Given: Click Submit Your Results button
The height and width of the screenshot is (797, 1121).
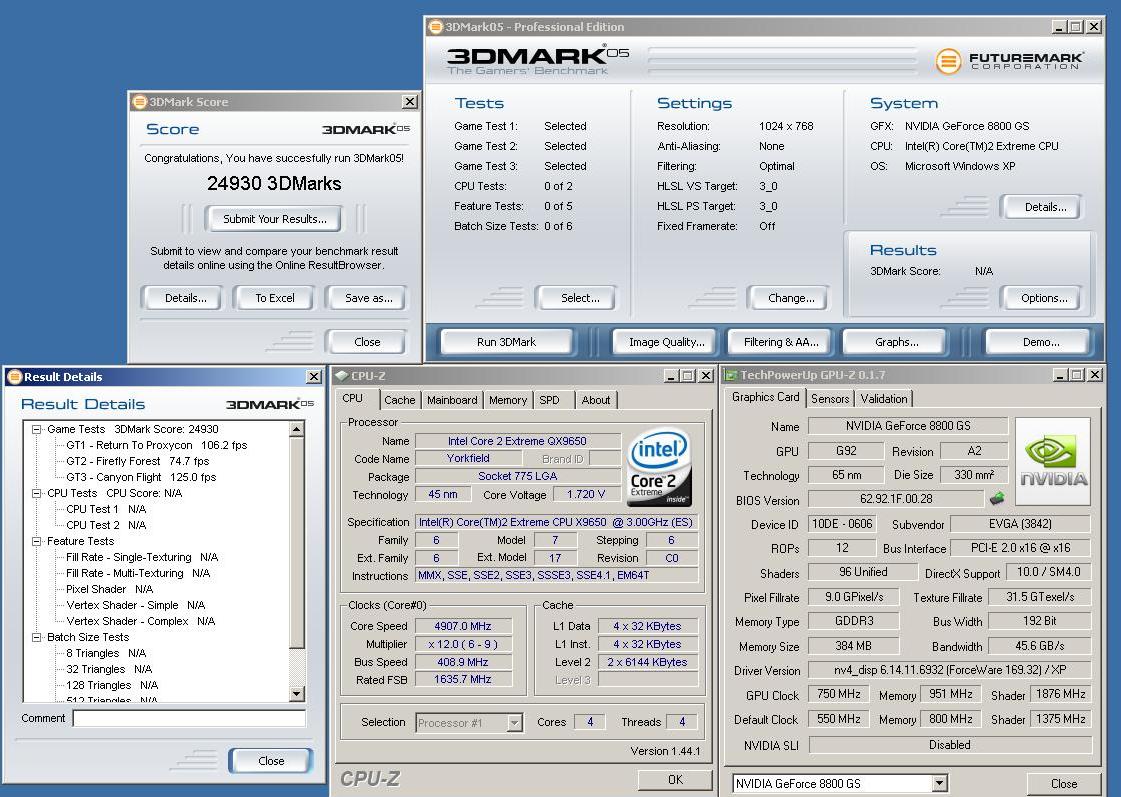Looking at the screenshot, I should click(275, 219).
